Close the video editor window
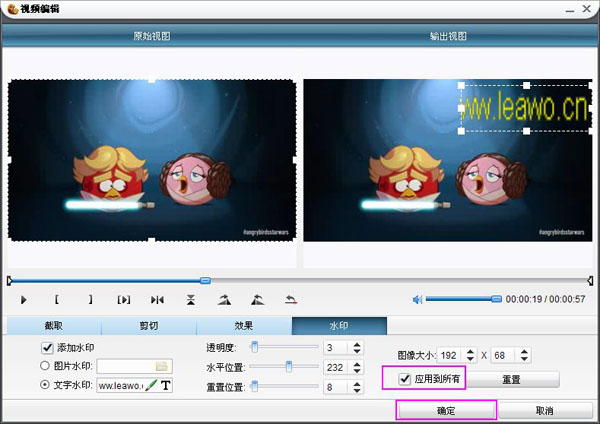This screenshot has width=600, height=424. pyautogui.click(x=587, y=9)
